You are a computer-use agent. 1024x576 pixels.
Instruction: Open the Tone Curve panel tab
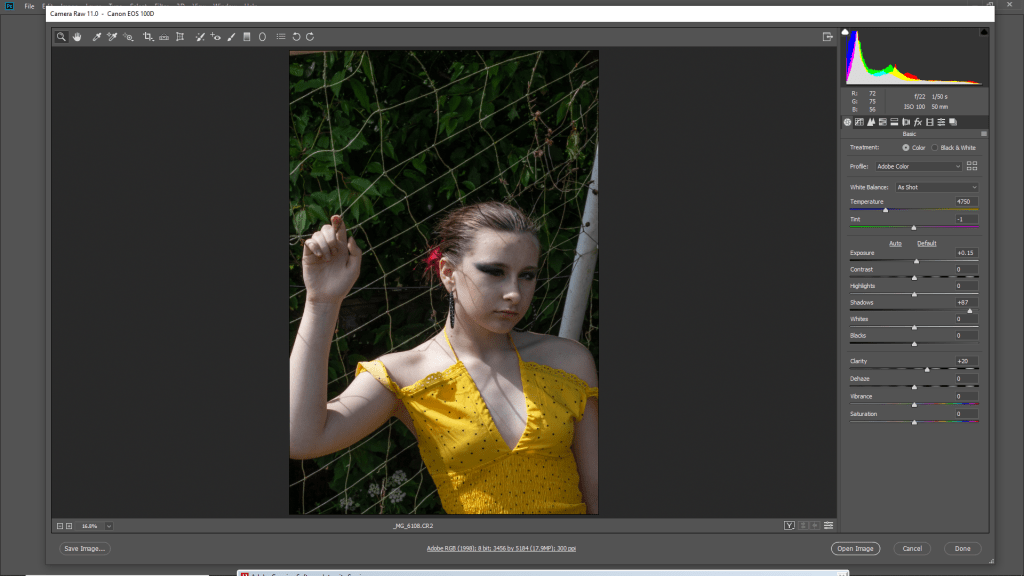(x=859, y=122)
